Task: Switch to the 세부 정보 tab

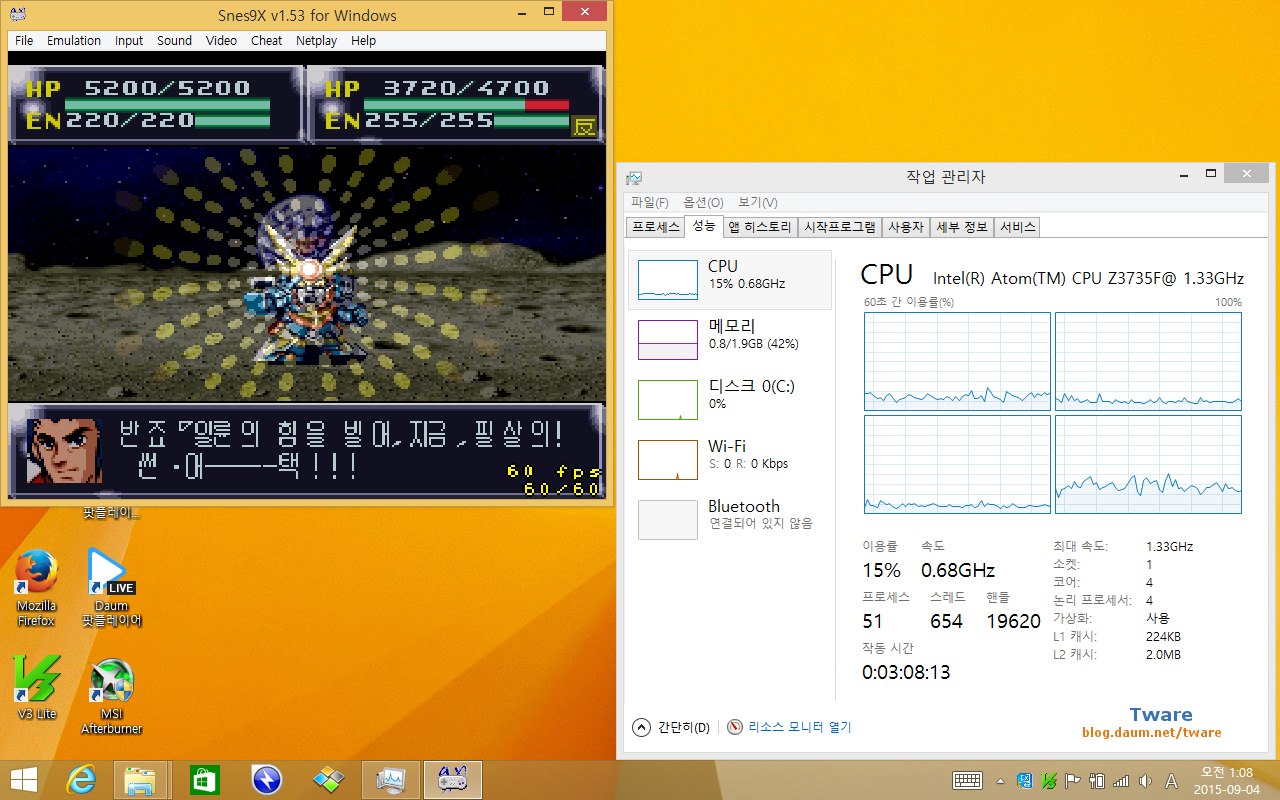Action: pyautogui.click(x=962, y=227)
